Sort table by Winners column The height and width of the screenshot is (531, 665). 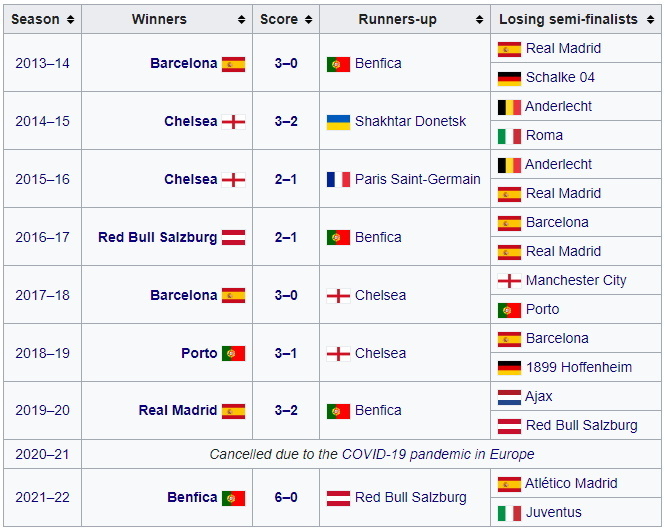(x=241, y=20)
